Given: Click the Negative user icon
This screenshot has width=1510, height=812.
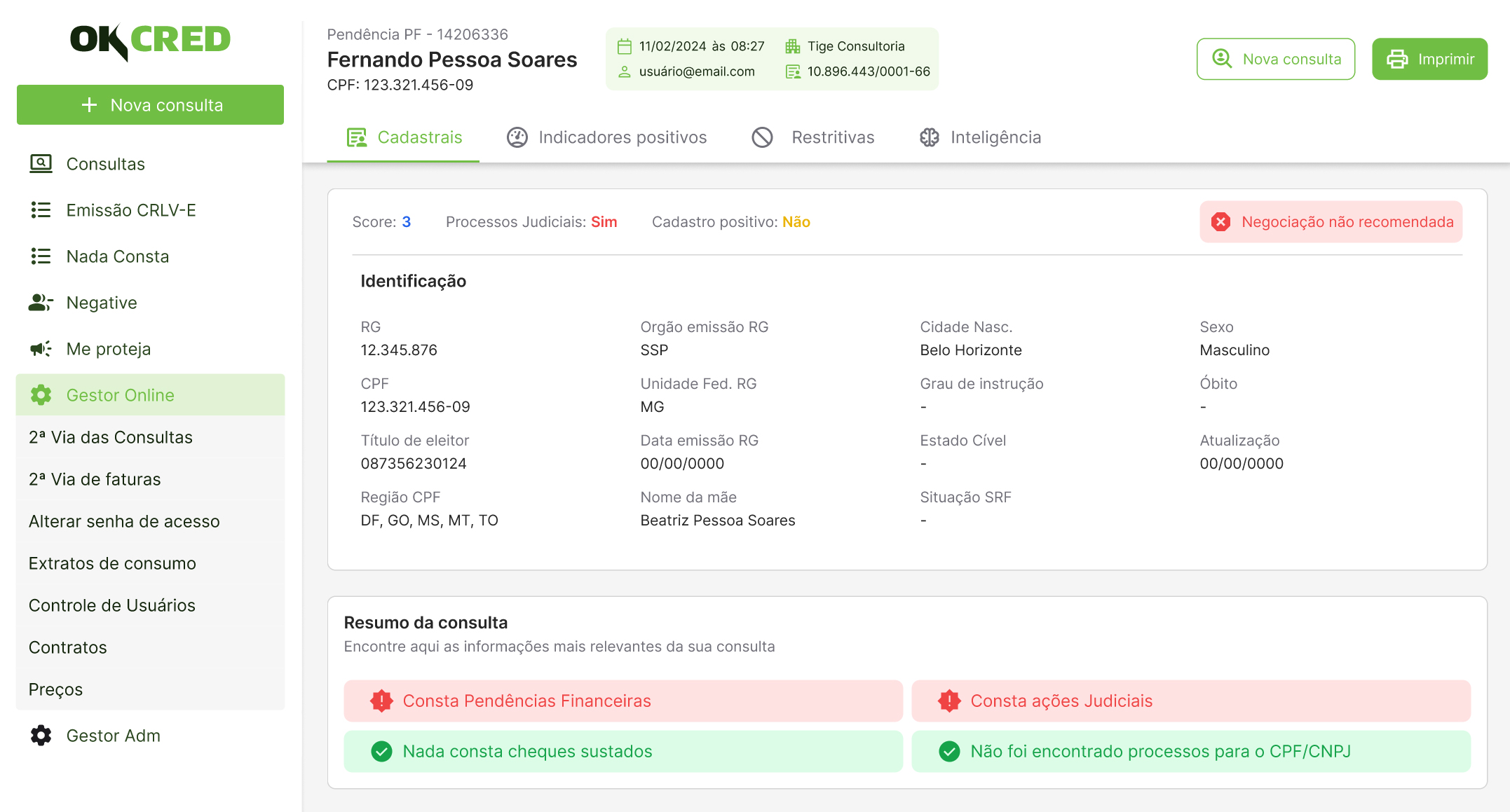Looking at the screenshot, I should click(x=41, y=303).
